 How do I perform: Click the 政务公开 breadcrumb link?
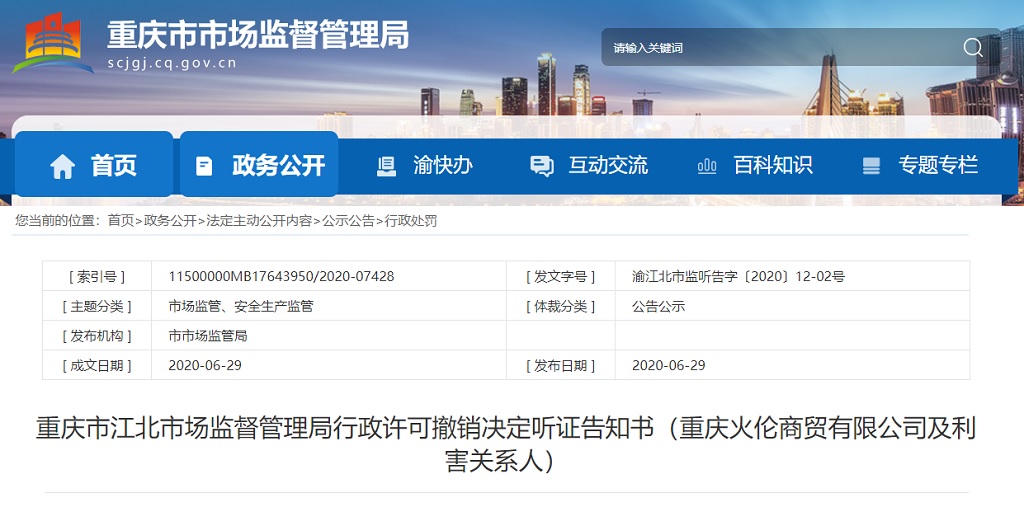pos(170,221)
